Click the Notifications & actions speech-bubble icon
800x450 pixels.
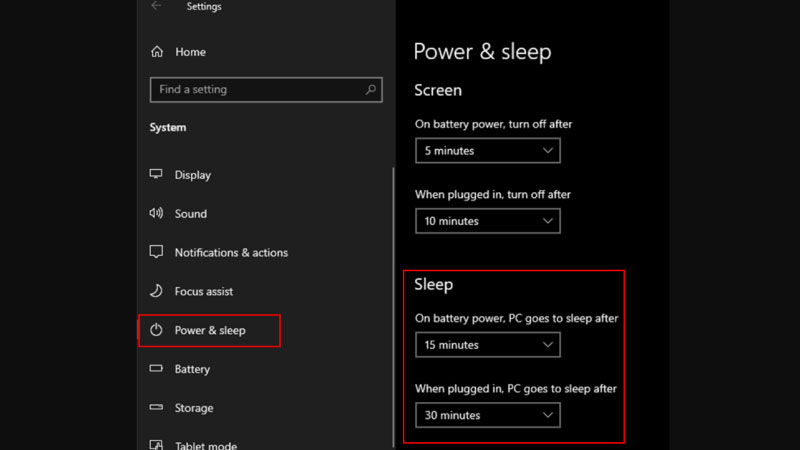coord(156,252)
